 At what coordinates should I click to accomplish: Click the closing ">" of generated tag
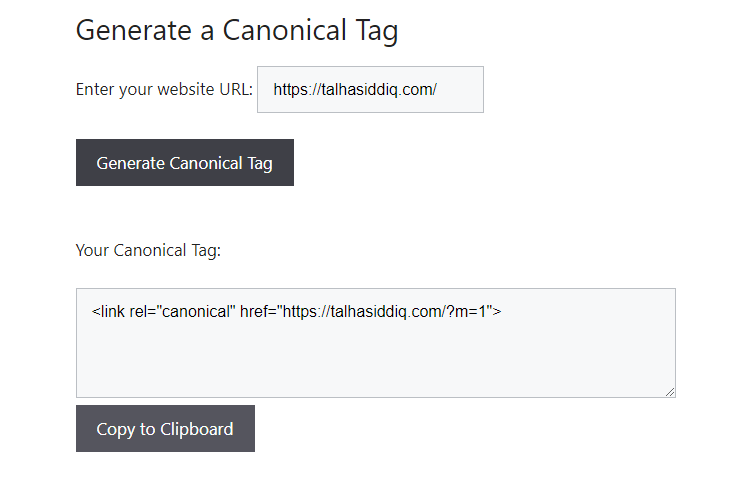pyautogui.click(x=497, y=312)
